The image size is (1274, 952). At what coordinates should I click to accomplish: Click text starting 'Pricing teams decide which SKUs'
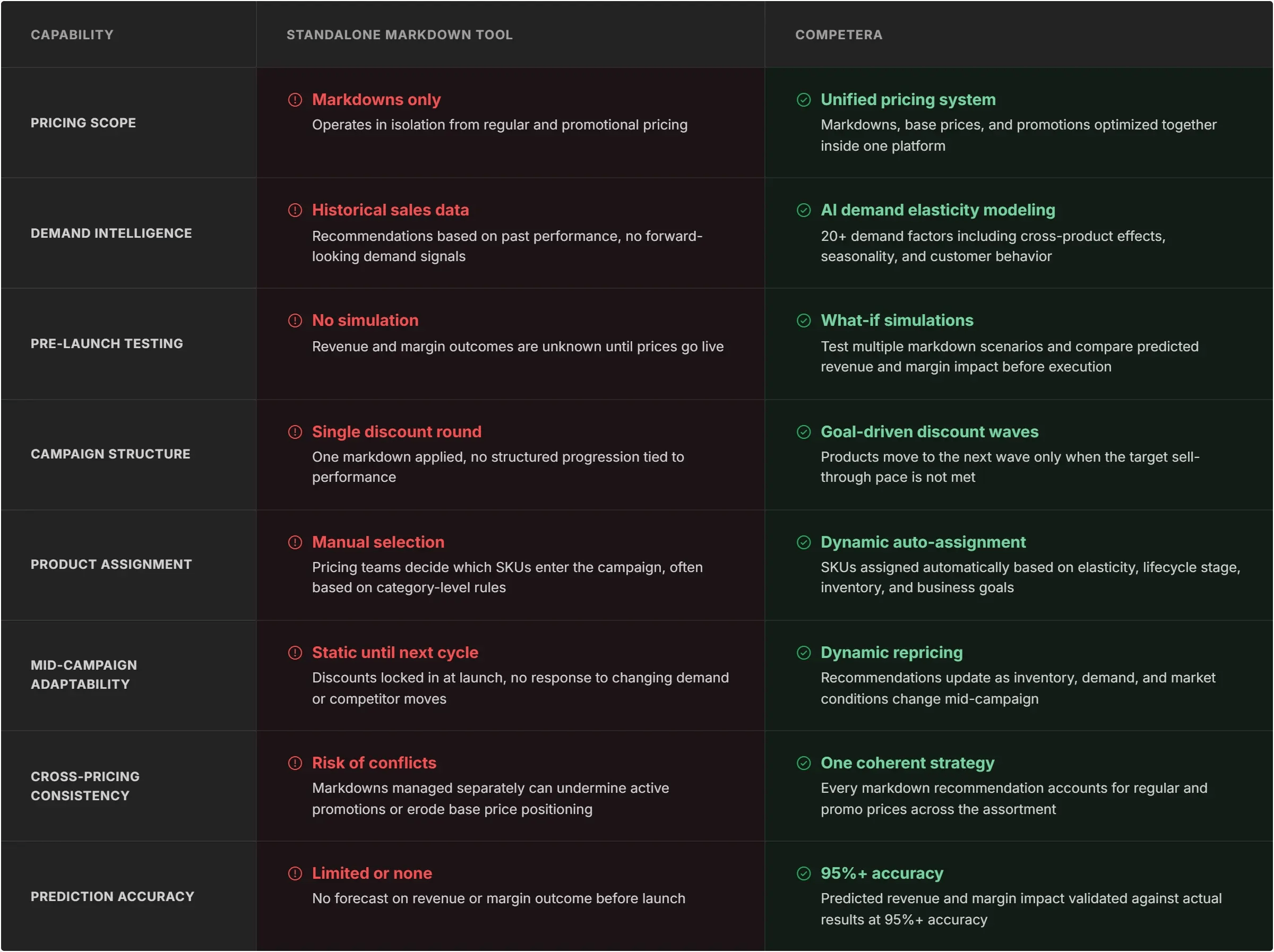click(x=507, y=578)
